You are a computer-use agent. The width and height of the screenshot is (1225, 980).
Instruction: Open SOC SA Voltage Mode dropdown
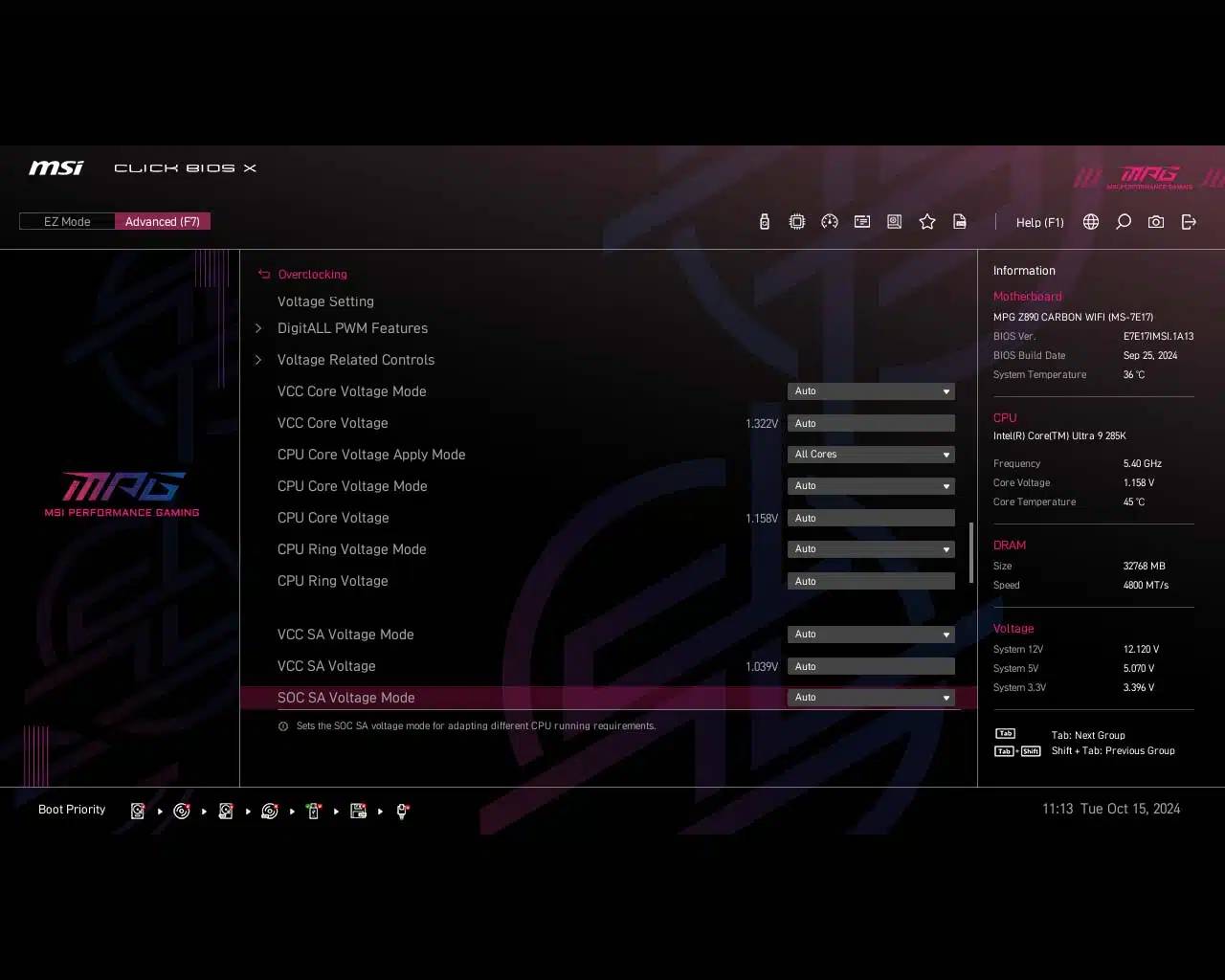tap(871, 698)
